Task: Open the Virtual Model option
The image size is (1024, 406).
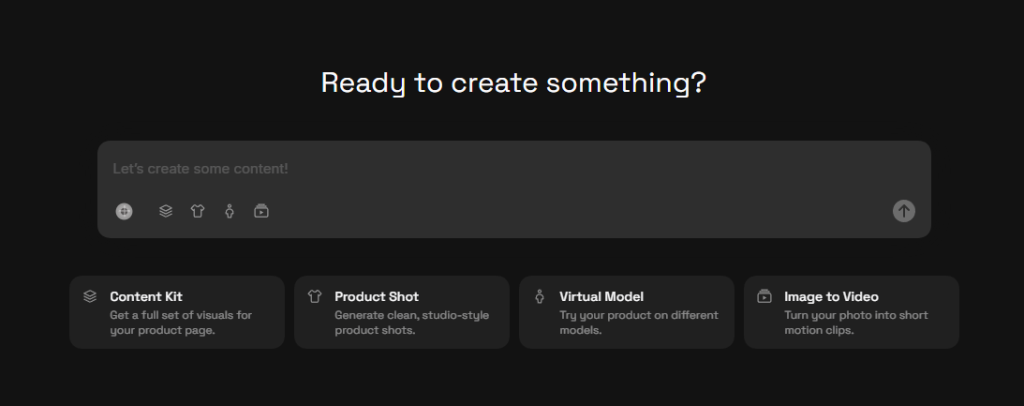Action: (601, 296)
